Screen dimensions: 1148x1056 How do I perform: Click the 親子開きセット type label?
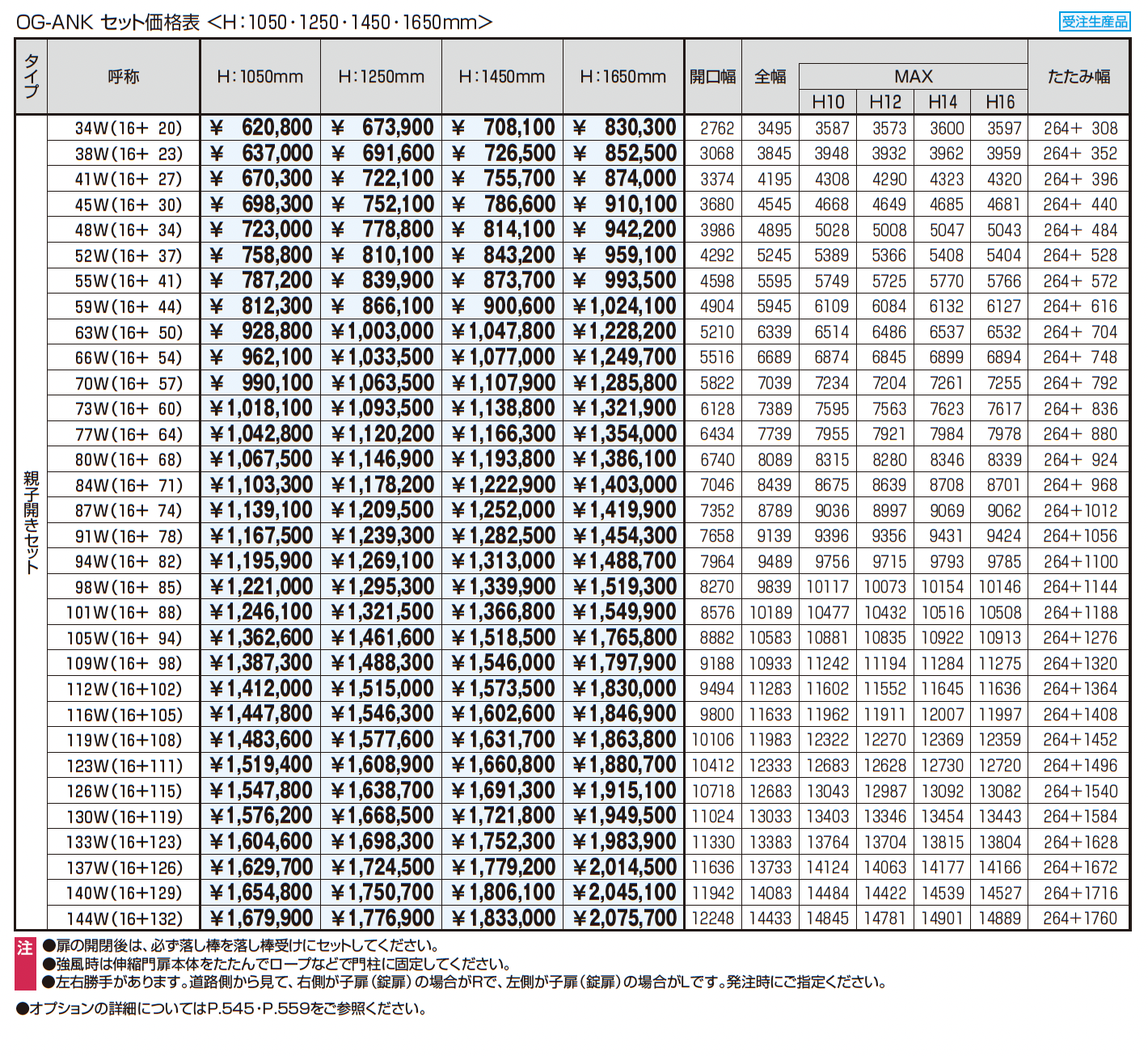point(32,522)
